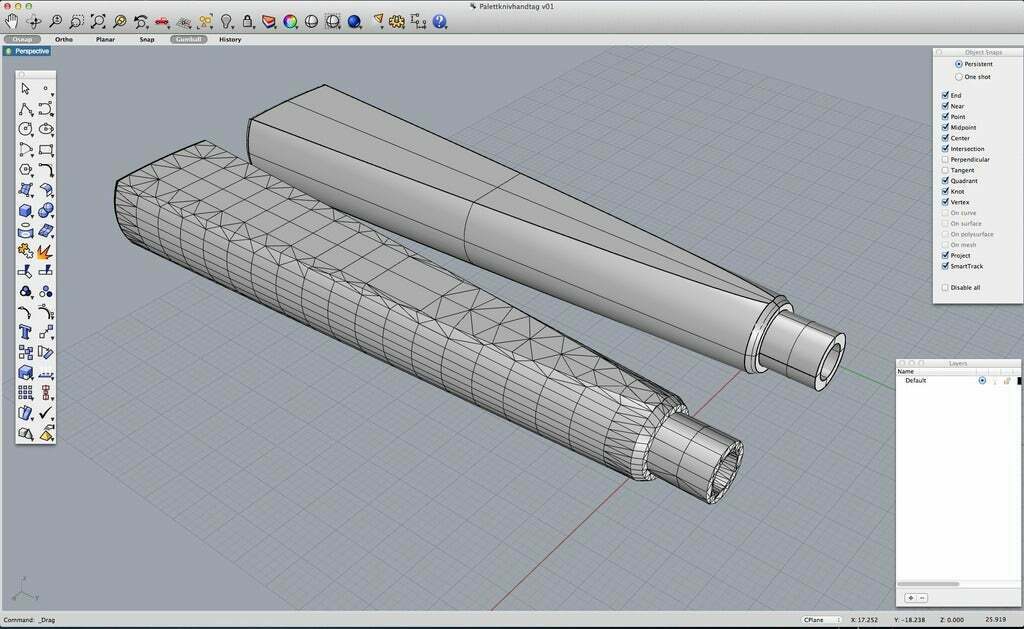
Task: Open the CPlane dropdown in status bar
Action: point(821,619)
